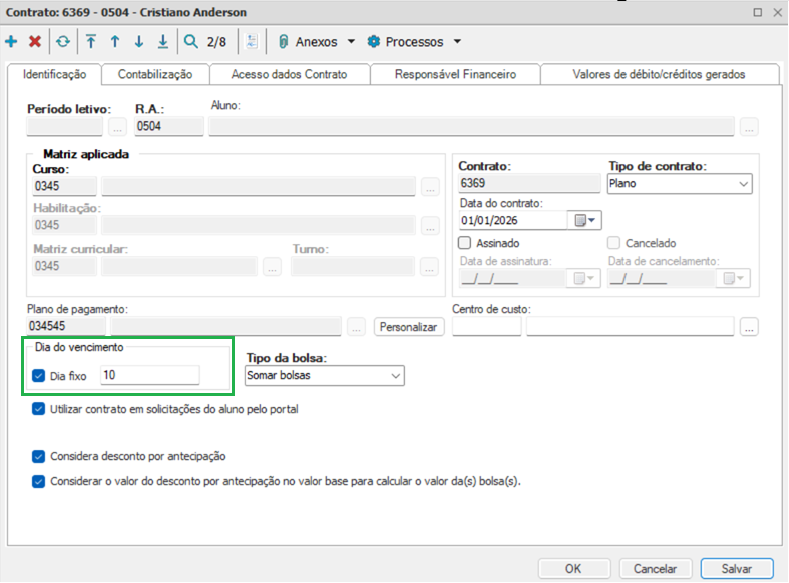
Task: Open the Aluno lookup button
Action: 749,127
